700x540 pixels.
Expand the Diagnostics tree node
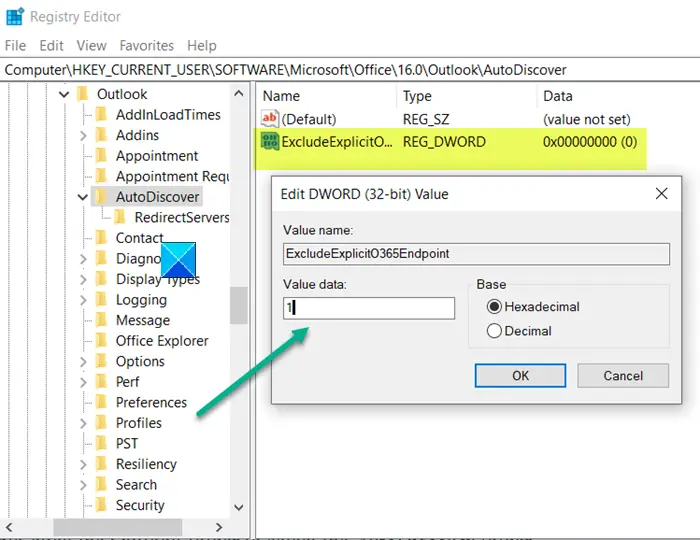point(83,258)
